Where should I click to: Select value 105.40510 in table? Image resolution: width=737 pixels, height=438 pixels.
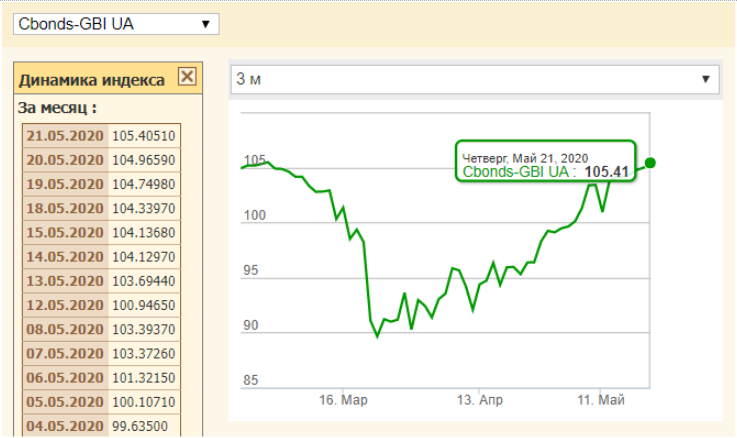(144, 136)
